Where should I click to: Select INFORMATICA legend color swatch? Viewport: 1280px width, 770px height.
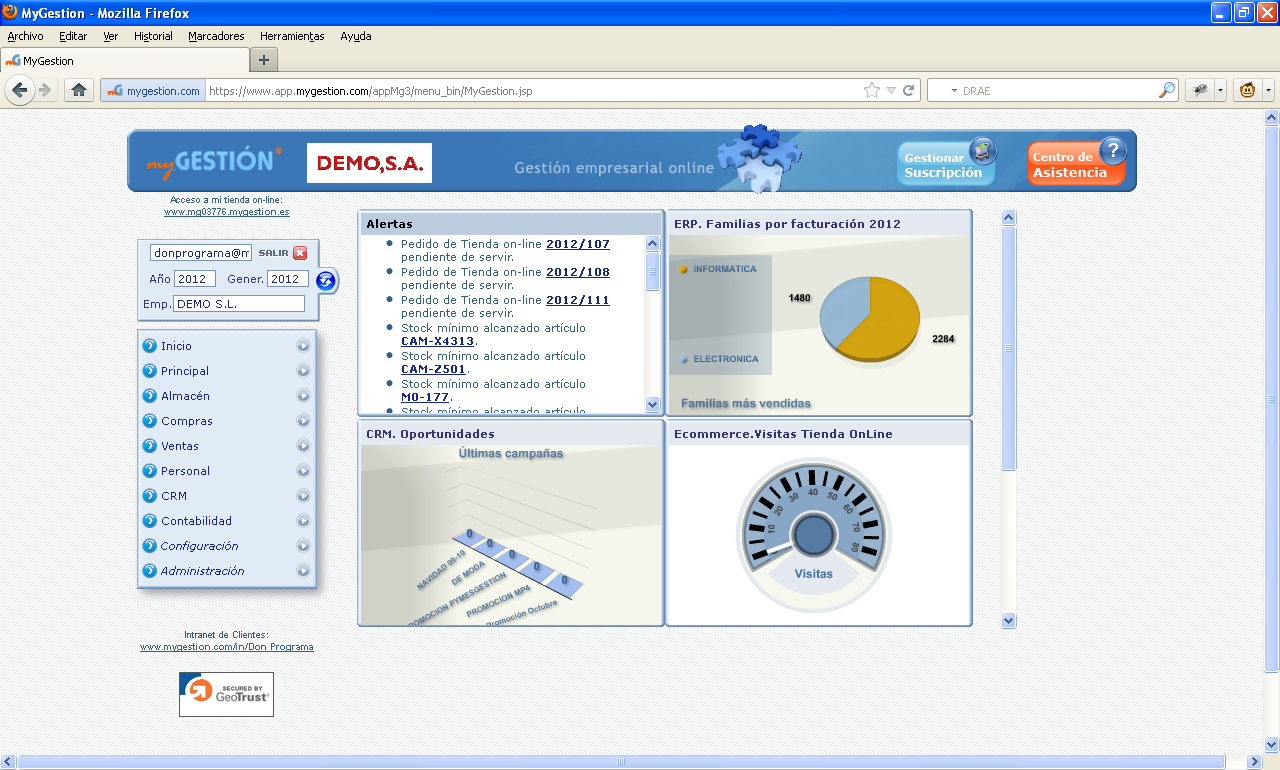coord(684,269)
